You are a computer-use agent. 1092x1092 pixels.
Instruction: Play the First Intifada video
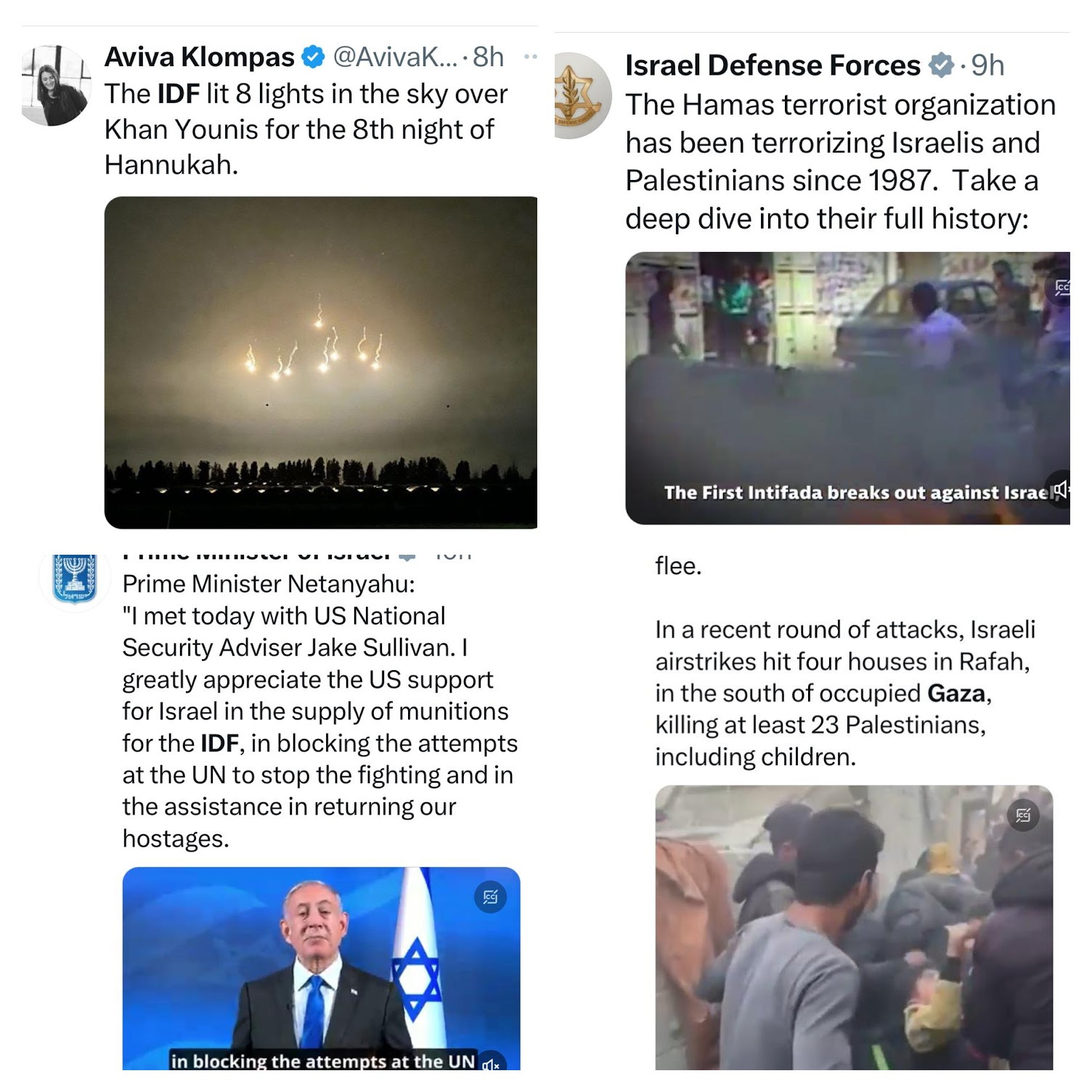click(847, 388)
